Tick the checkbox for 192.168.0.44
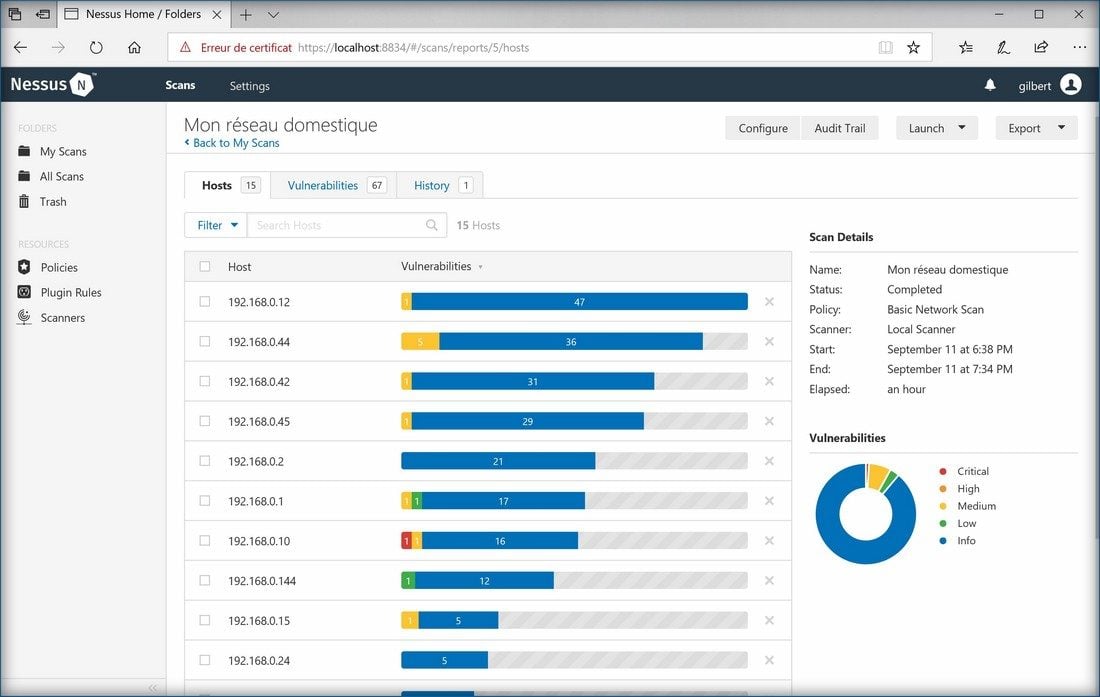The image size is (1100, 697). (x=205, y=341)
